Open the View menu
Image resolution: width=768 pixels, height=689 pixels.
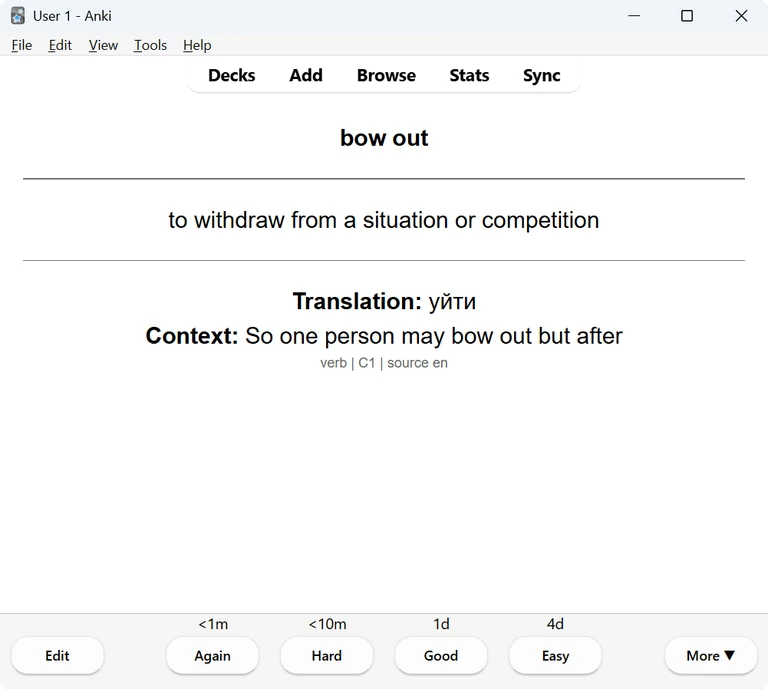(103, 45)
